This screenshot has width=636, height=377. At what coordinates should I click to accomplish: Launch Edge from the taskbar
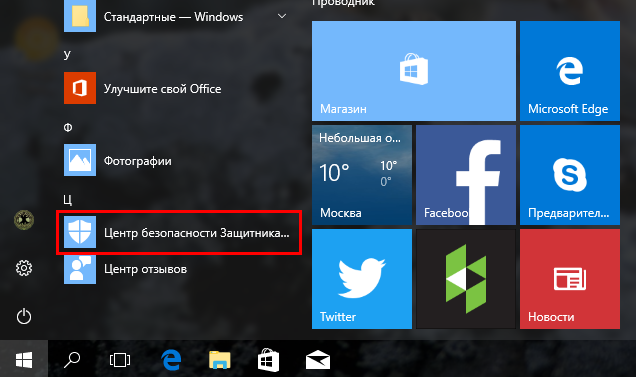(x=171, y=360)
